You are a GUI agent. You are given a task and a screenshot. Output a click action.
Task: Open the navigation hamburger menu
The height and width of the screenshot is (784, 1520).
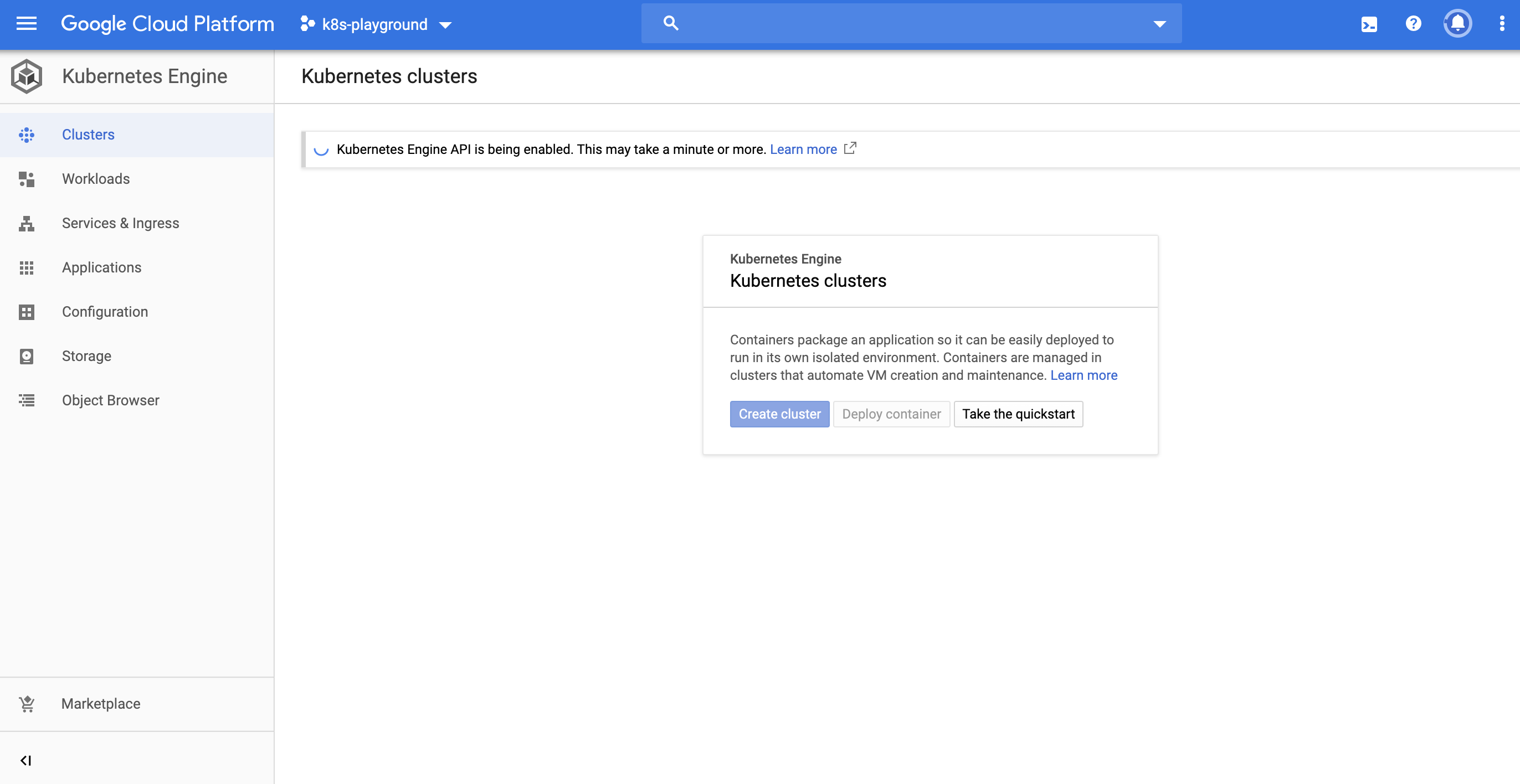coord(26,24)
